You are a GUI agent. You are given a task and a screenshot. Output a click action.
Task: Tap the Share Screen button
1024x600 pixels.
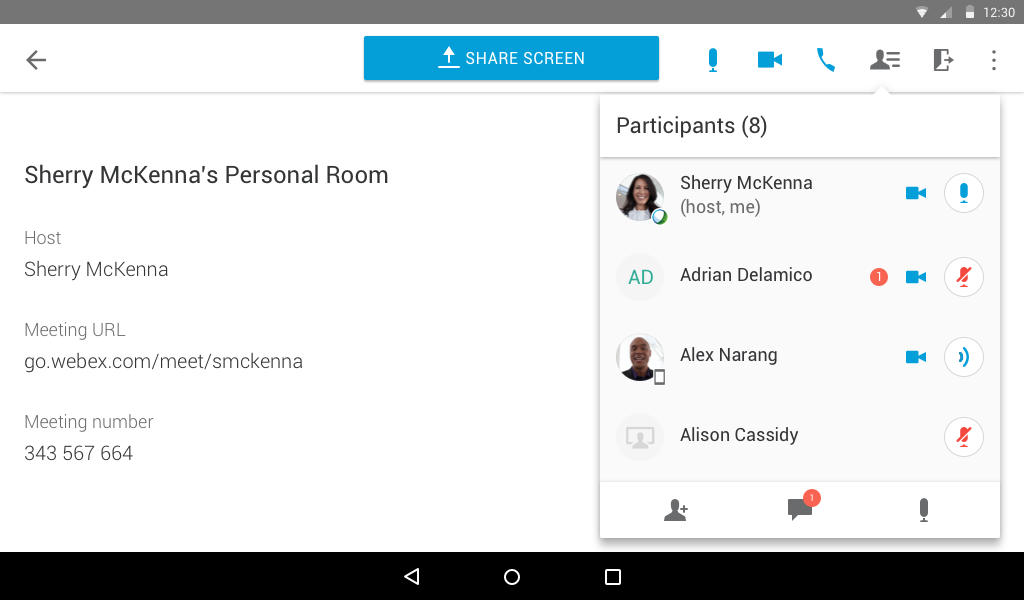point(511,58)
